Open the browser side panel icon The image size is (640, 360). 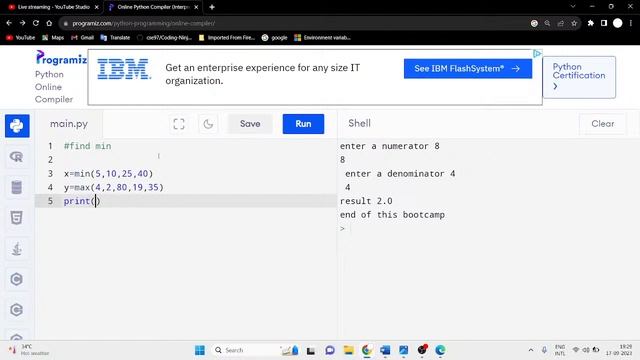click(604, 23)
